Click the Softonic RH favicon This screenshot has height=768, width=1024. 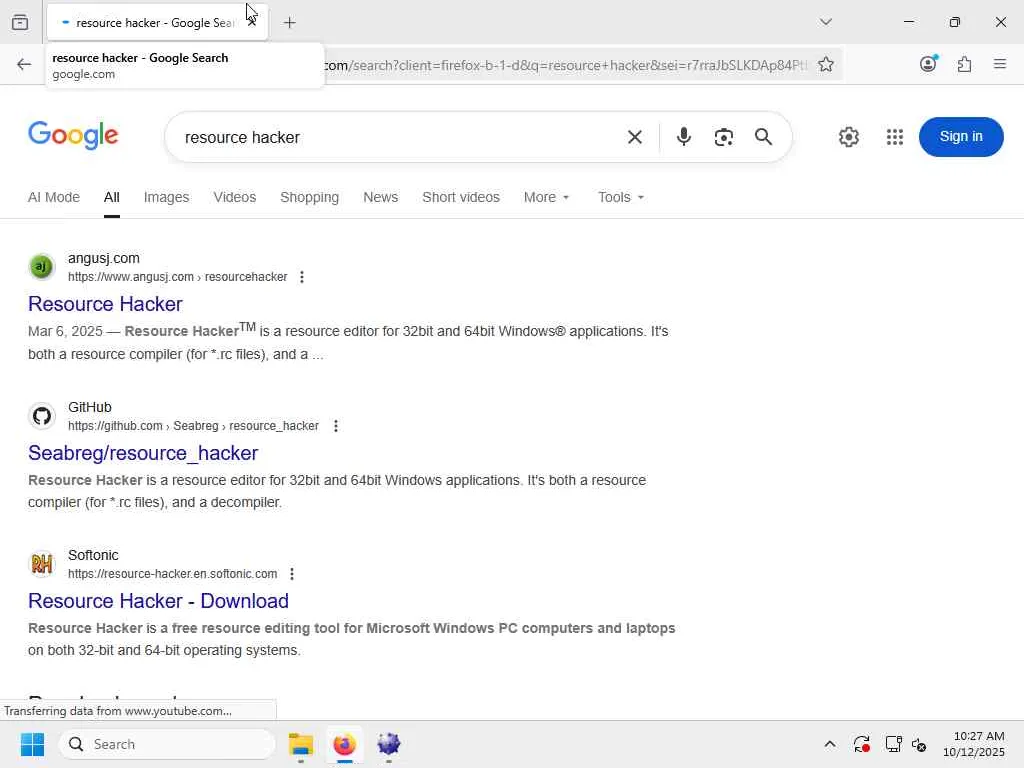point(42,564)
